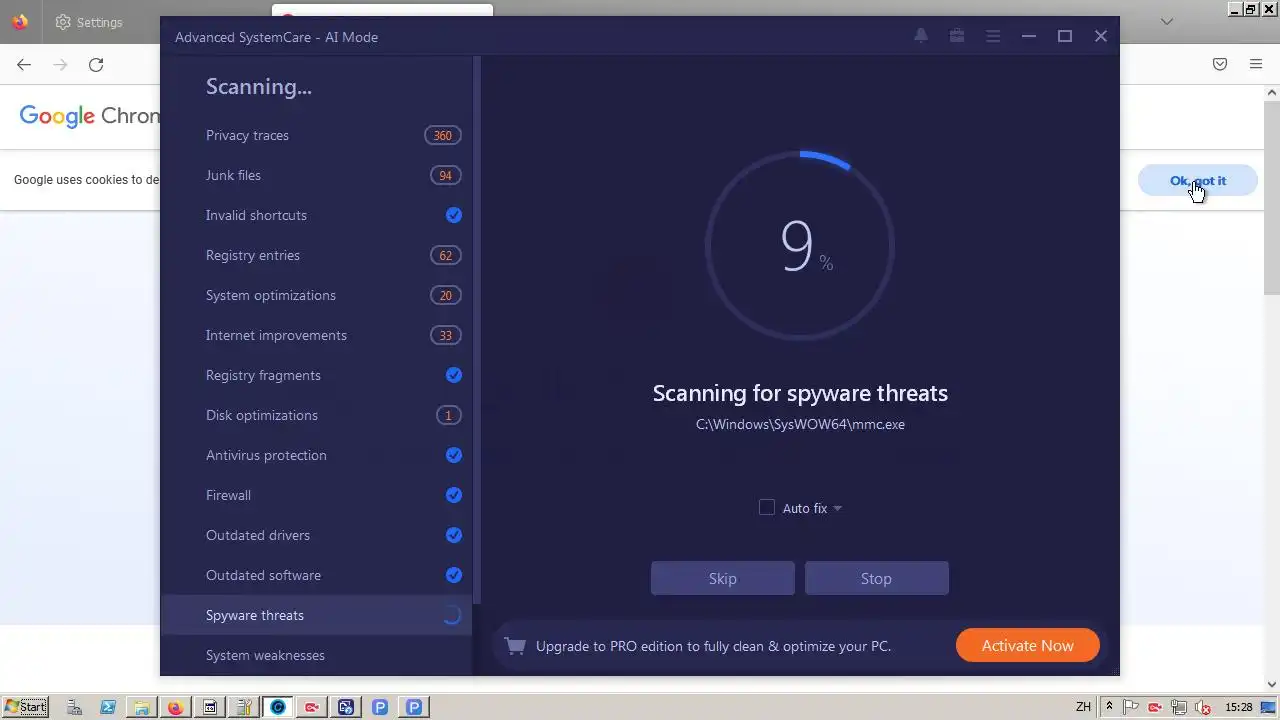Click the circular 9% scan progress indicator
This screenshot has height=720, width=1280.
(x=800, y=246)
